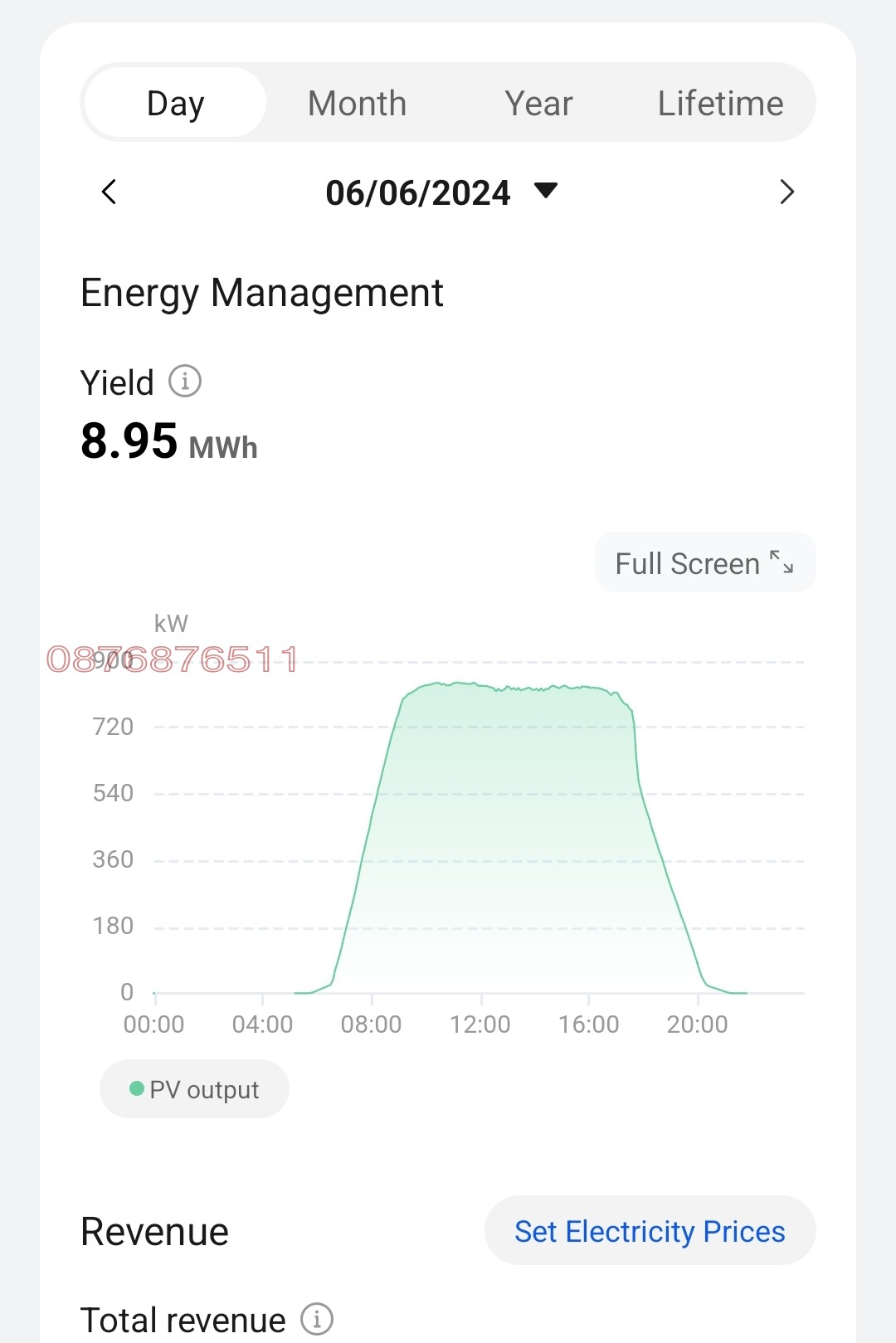This screenshot has height=1343, width=896.
Task: Switch to the Month tab
Action: [357, 104]
